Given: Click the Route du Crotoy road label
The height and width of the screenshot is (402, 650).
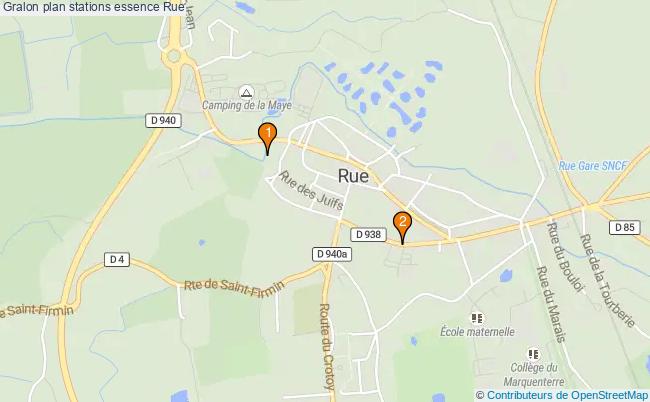Looking at the screenshot, I should [x=327, y=347].
